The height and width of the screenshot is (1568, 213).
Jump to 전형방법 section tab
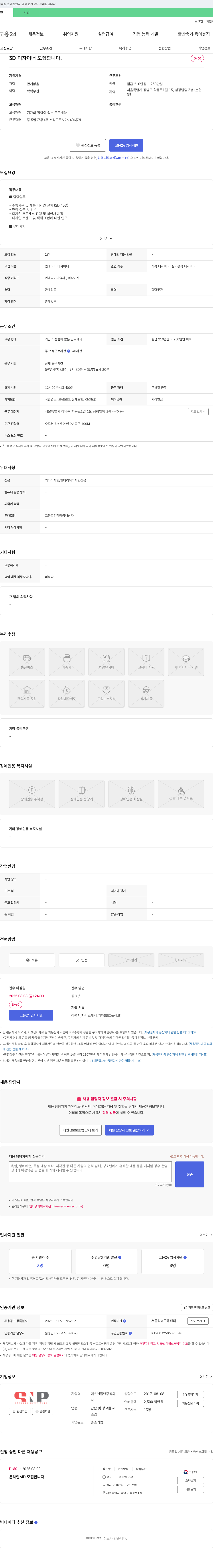point(164,48)
